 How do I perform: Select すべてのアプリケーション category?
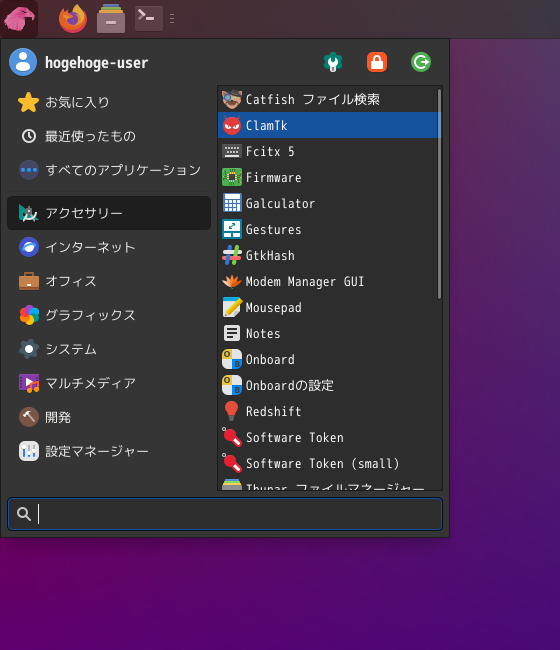click(x=109, y=170)
